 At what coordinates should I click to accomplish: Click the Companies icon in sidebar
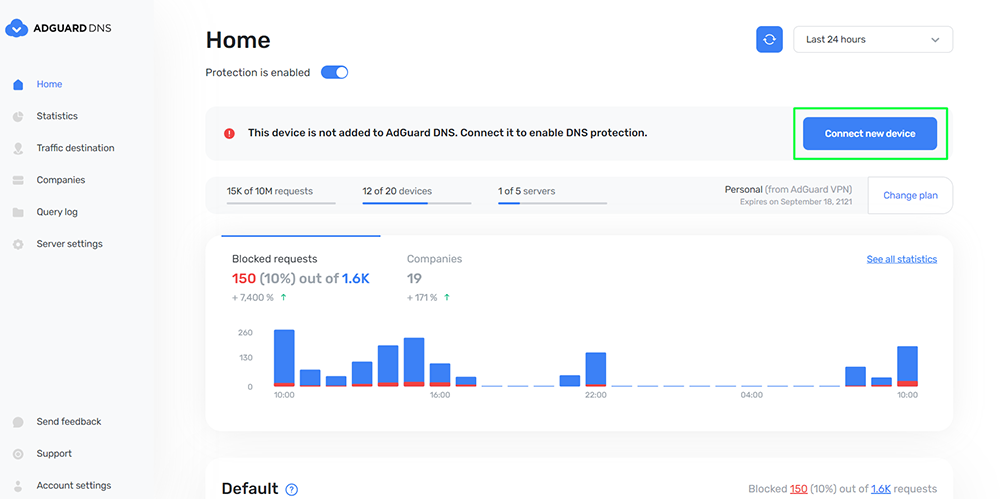18,180
